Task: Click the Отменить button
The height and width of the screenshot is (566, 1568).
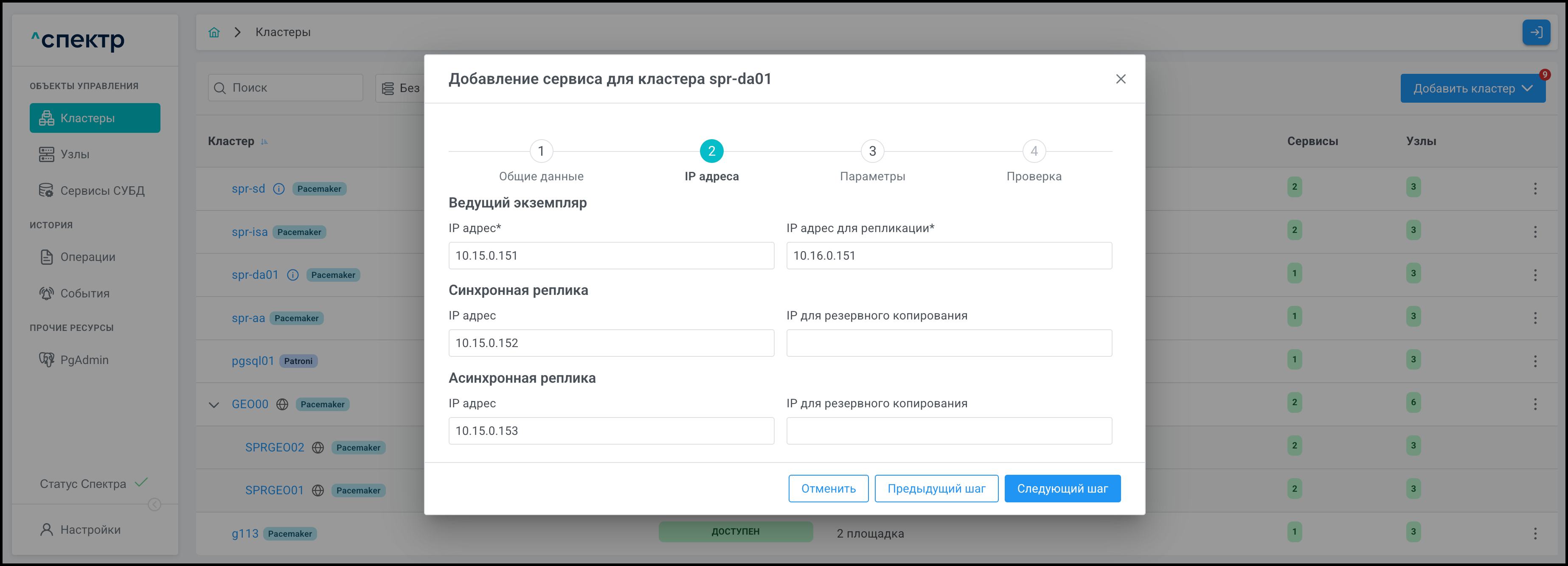Action: [828, 489]
